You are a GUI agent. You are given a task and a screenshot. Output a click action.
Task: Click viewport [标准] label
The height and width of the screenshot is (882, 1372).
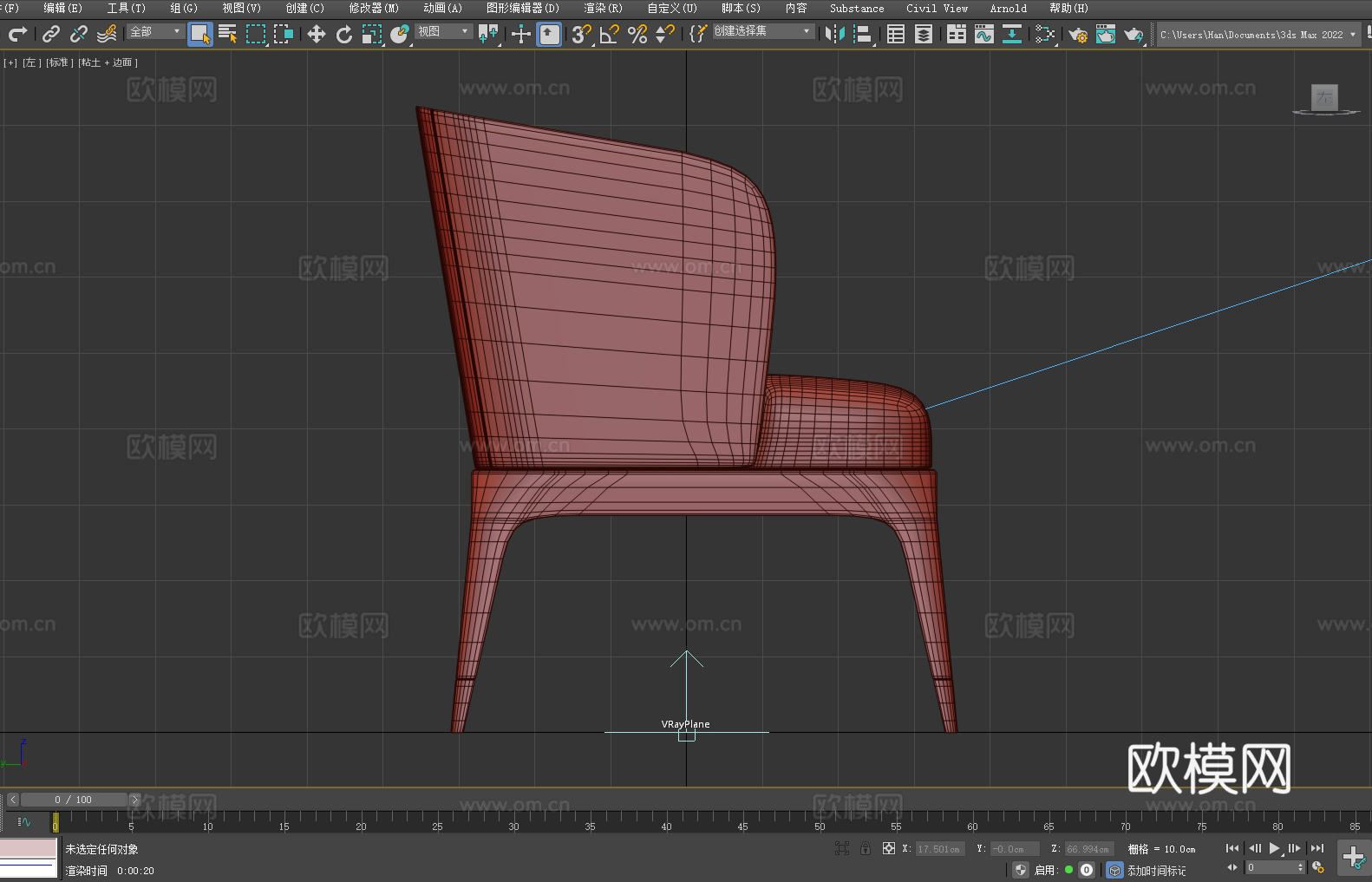(59, 62)
